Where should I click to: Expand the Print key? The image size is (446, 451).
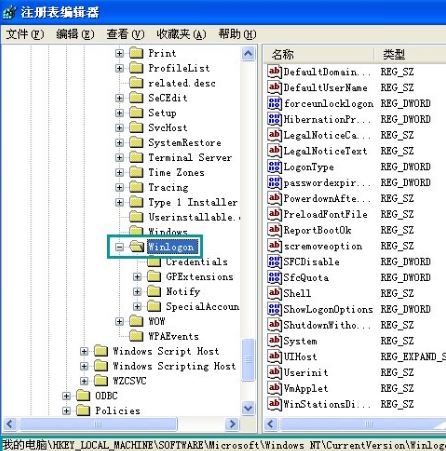point(119,53)
